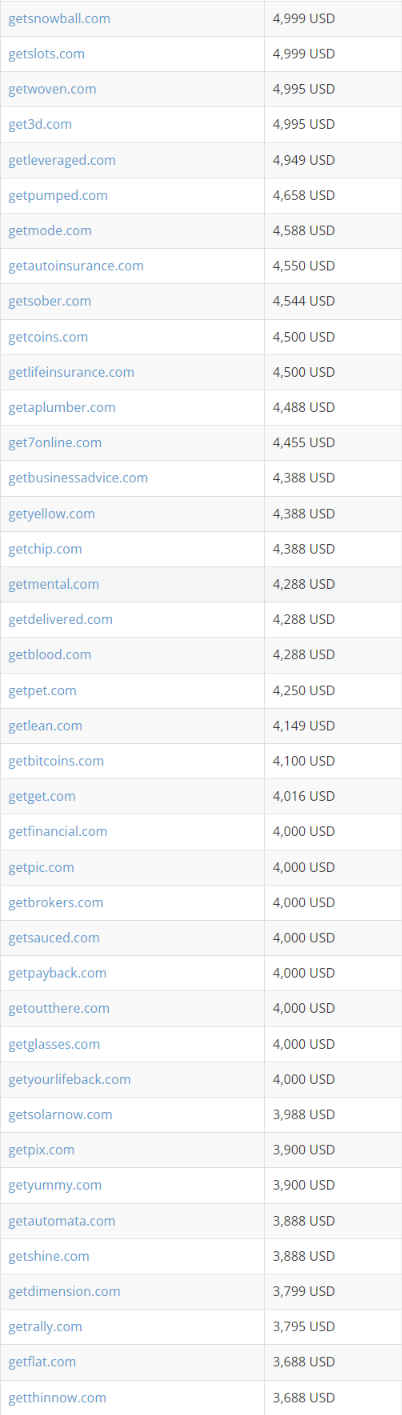Screen dimensions: 402x1415
Task: Open the getautomata.com listing
Action: [x=62, y=1221]
